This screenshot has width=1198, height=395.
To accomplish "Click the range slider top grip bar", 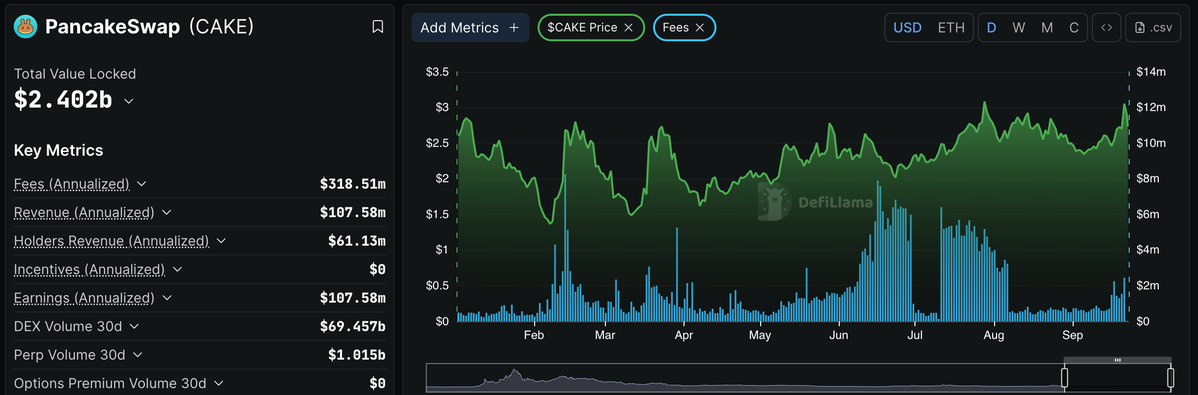I will click(1117, 359).
